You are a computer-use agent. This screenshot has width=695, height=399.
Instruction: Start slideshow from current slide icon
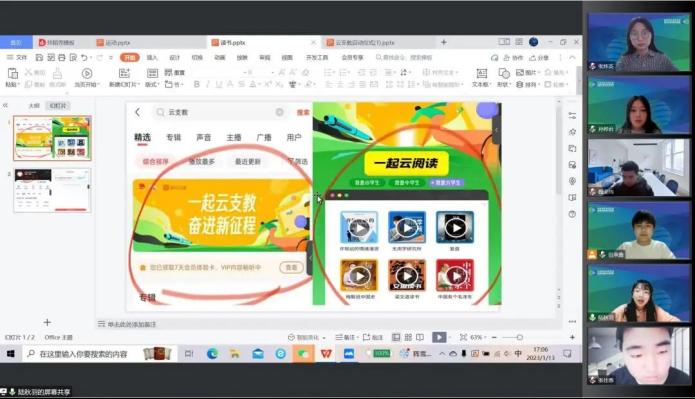point(87,73)
